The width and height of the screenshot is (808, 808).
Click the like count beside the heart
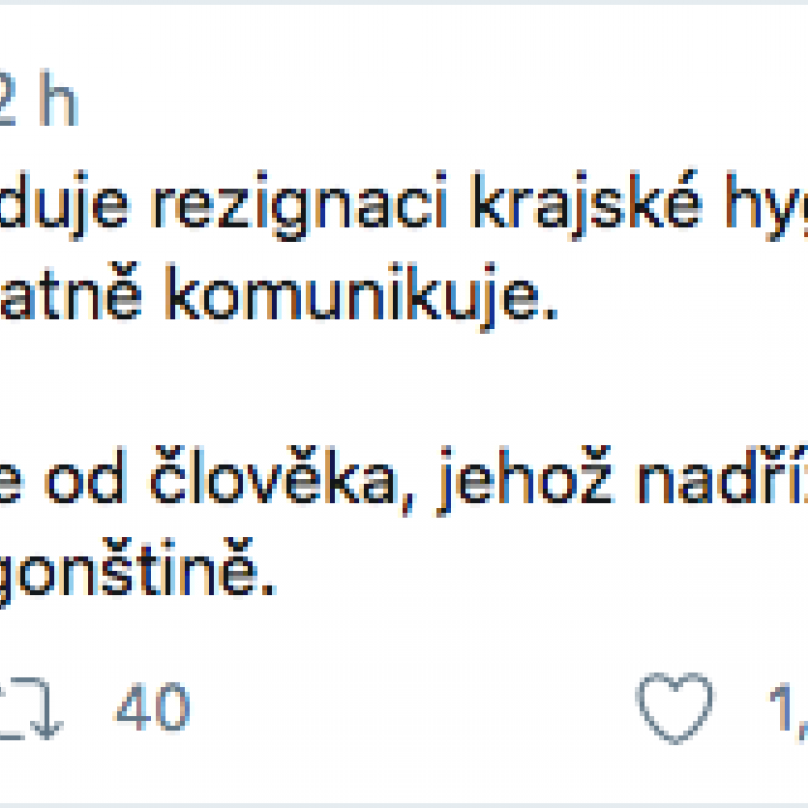pos(789,708)
